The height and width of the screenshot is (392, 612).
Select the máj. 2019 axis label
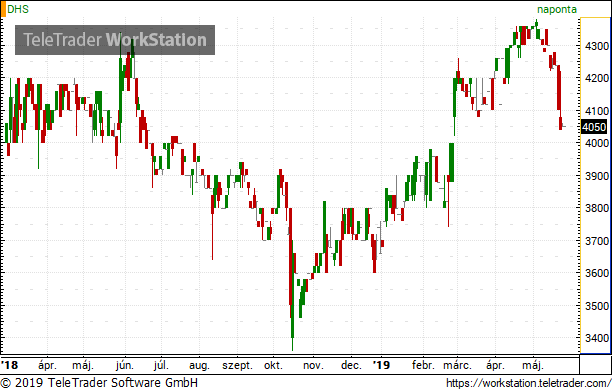533,366
